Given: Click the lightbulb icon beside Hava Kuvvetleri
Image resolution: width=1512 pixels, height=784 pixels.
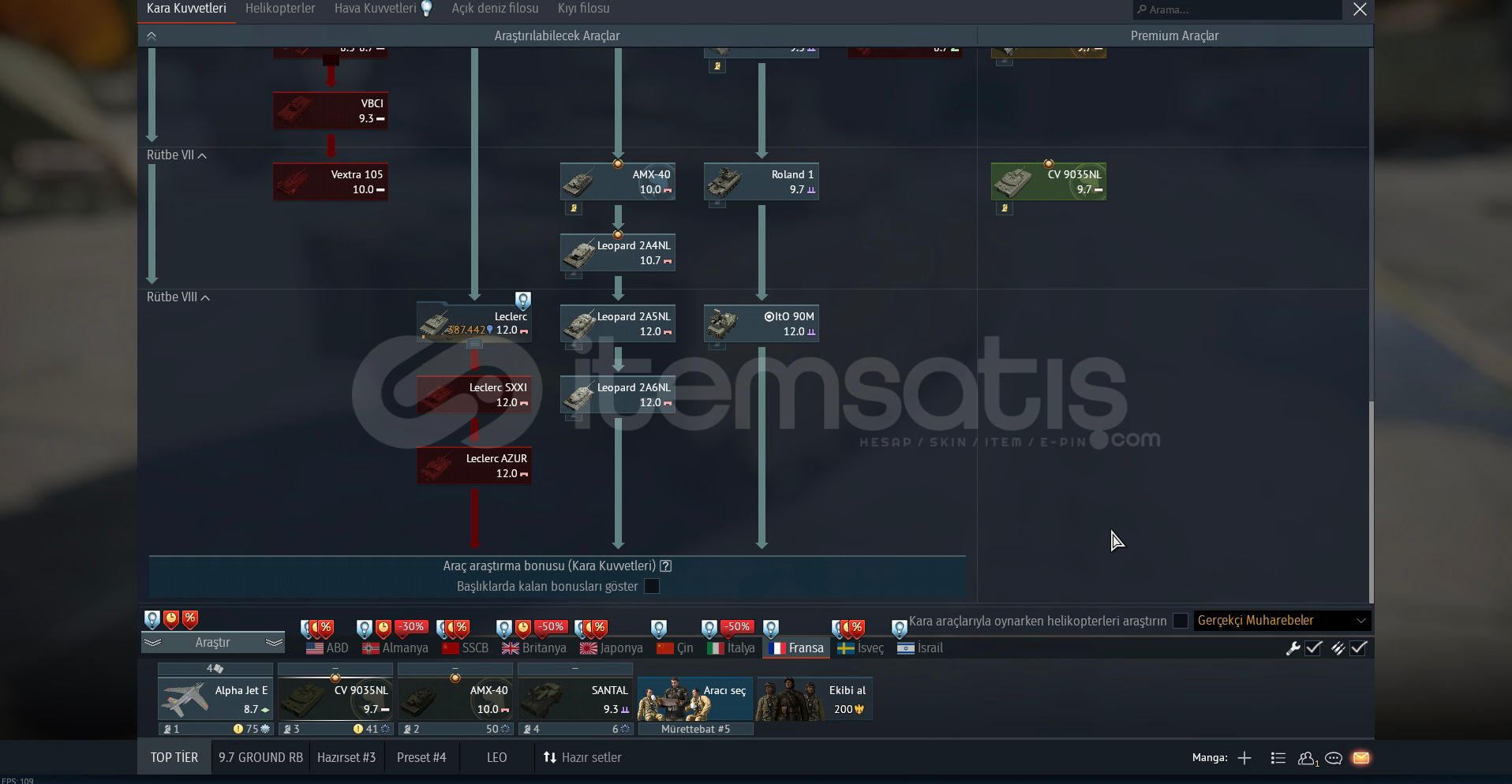Looking at the screenshot, I should pyautogui.click(x=427, y=9).
